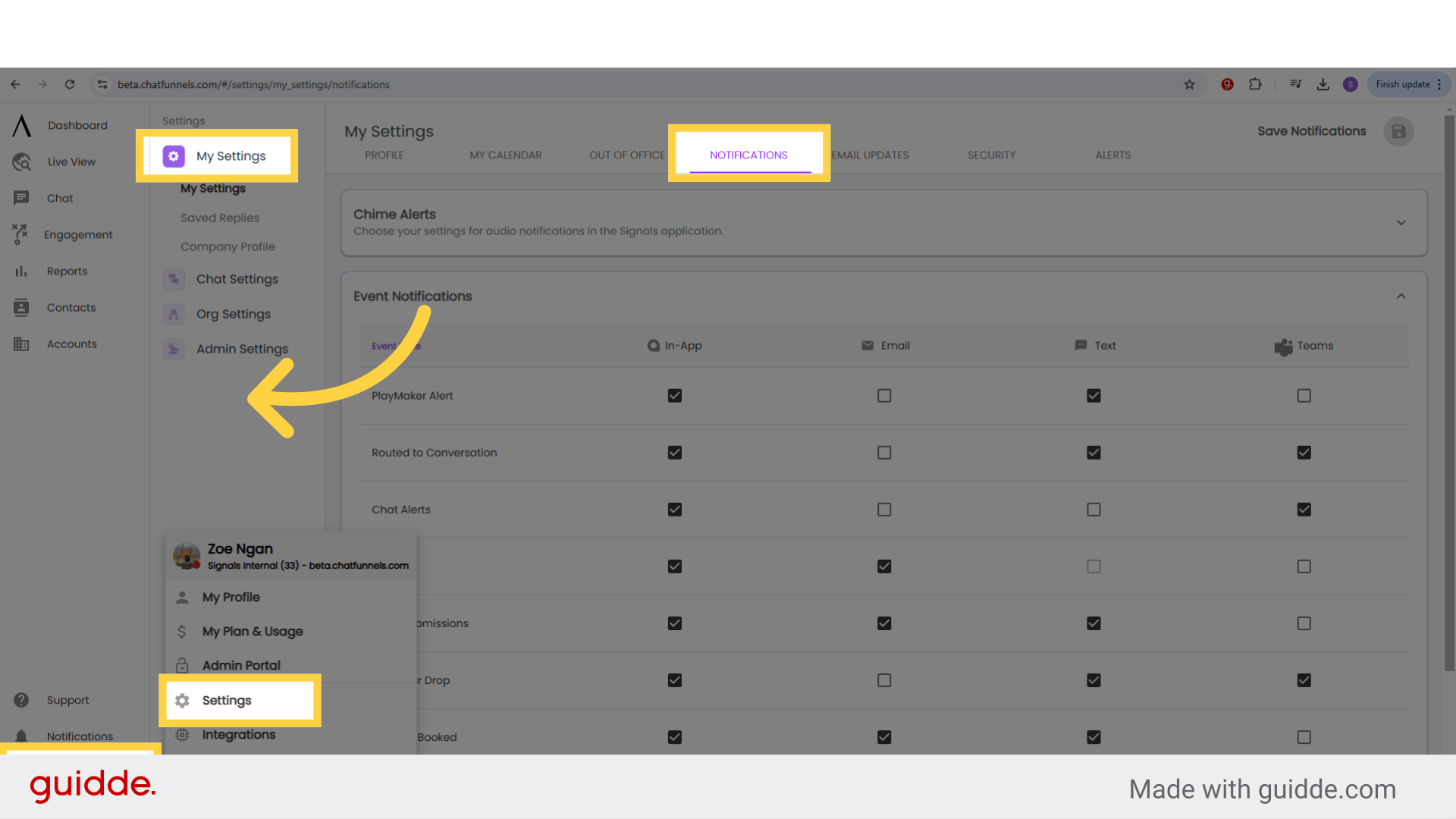The width and height of the screenshot is (1456, 819).
Task: Reload the page in browser
Action: (x=70, y=84)
